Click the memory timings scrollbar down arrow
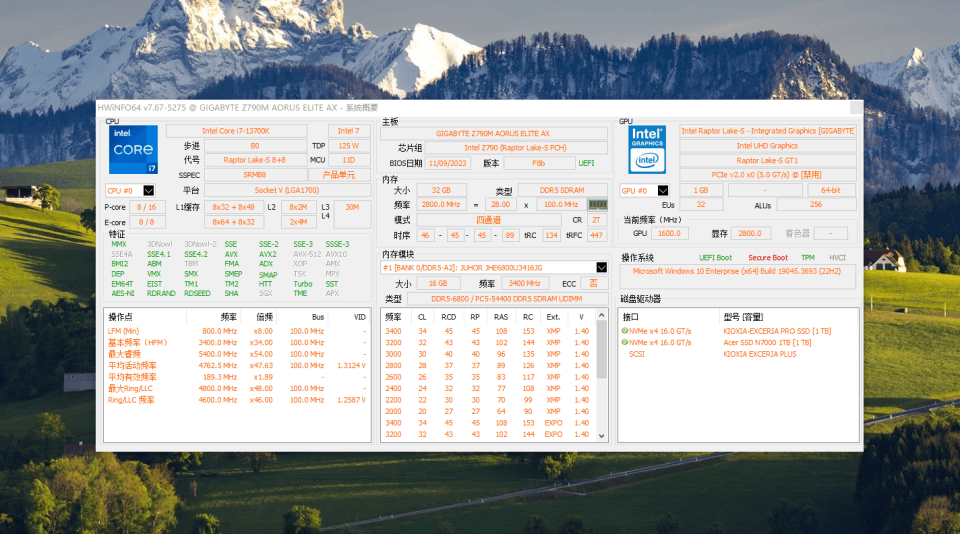960x534 pixels. [601, 435]
